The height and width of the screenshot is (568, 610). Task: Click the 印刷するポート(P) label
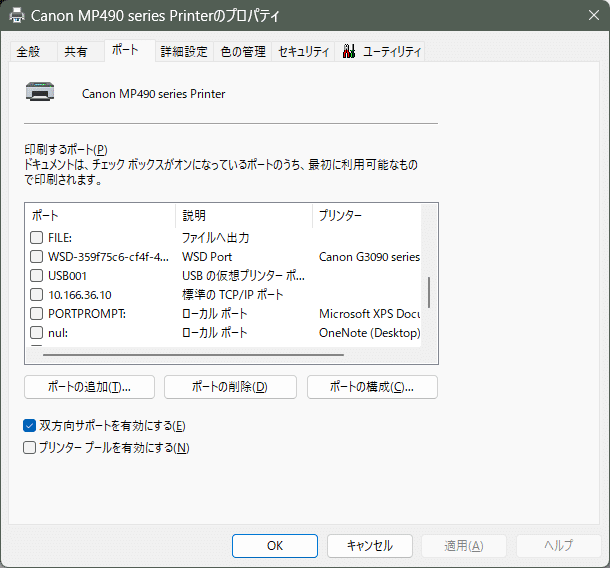pos(66,149)
